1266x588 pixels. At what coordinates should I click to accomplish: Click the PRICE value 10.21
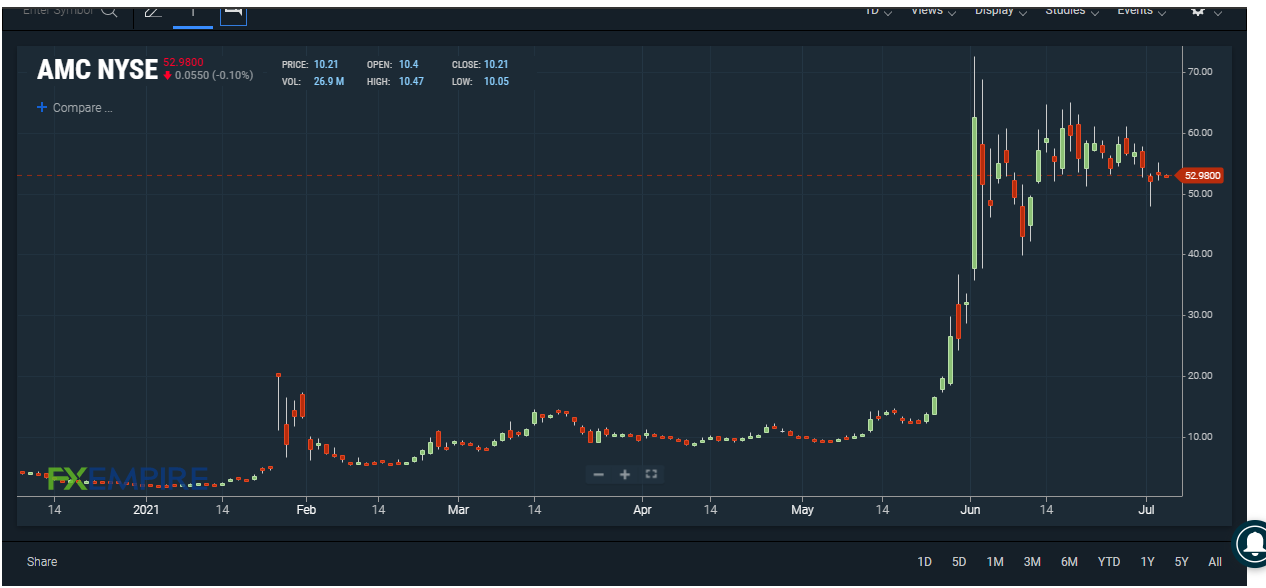326,64
